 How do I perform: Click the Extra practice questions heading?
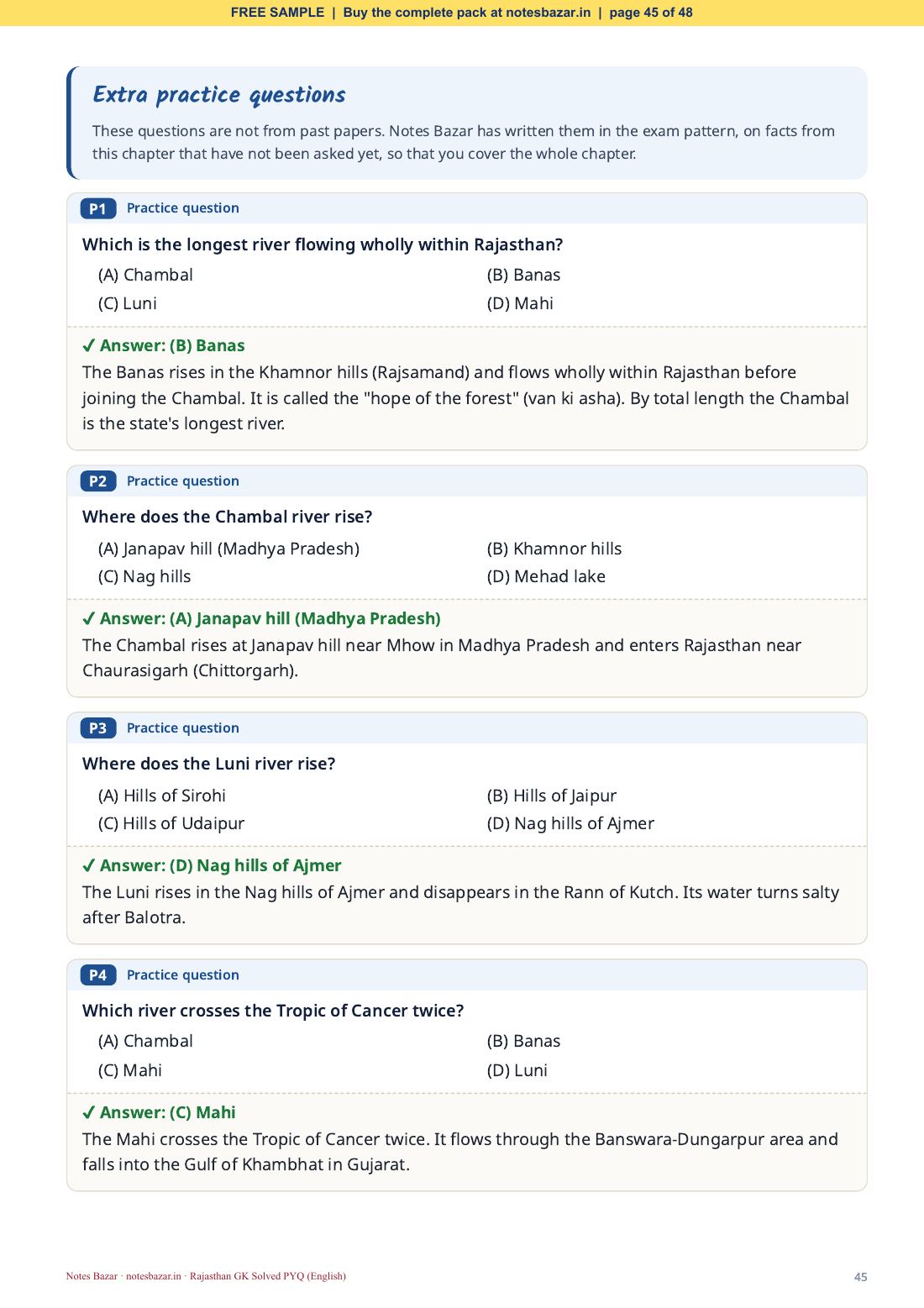click(x=219, y=95)
